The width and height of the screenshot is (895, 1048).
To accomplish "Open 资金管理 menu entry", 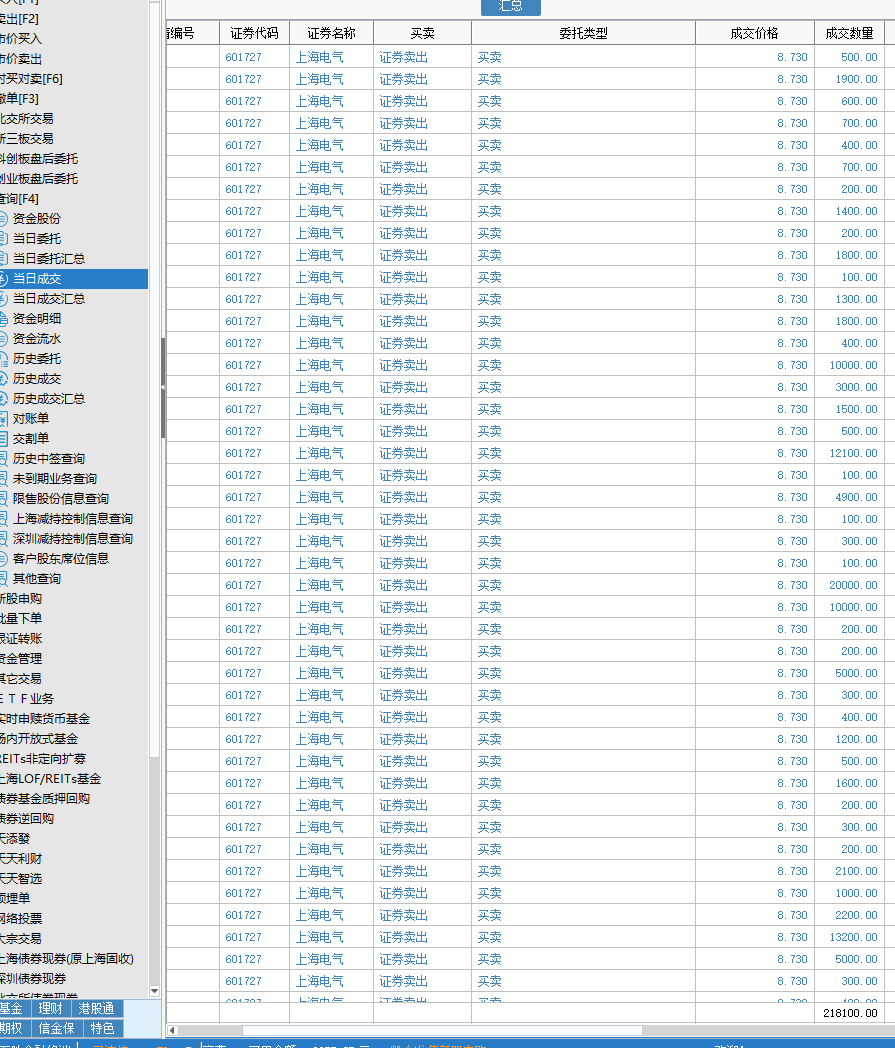I will pyautogui.click(x=20, y=659).
